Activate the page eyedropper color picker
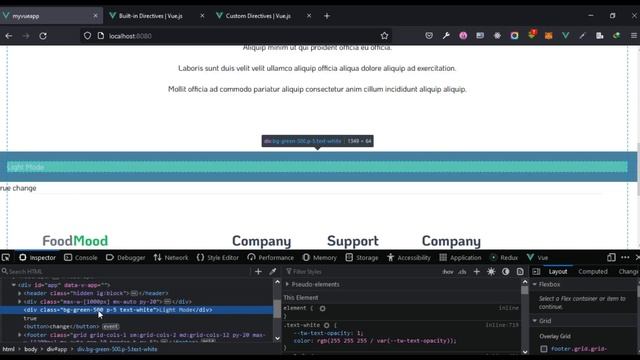Viewport: 640px width, 360px height. [273, 271]
